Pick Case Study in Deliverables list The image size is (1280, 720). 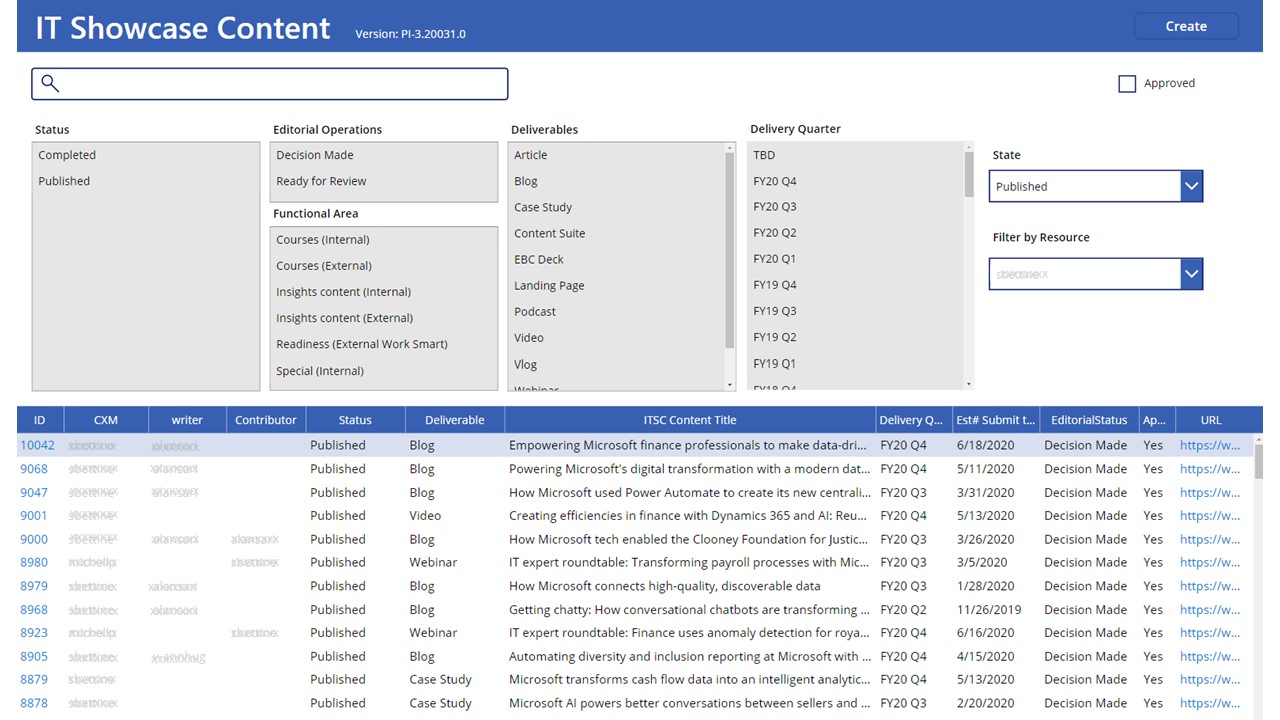(x=543, y=207)
